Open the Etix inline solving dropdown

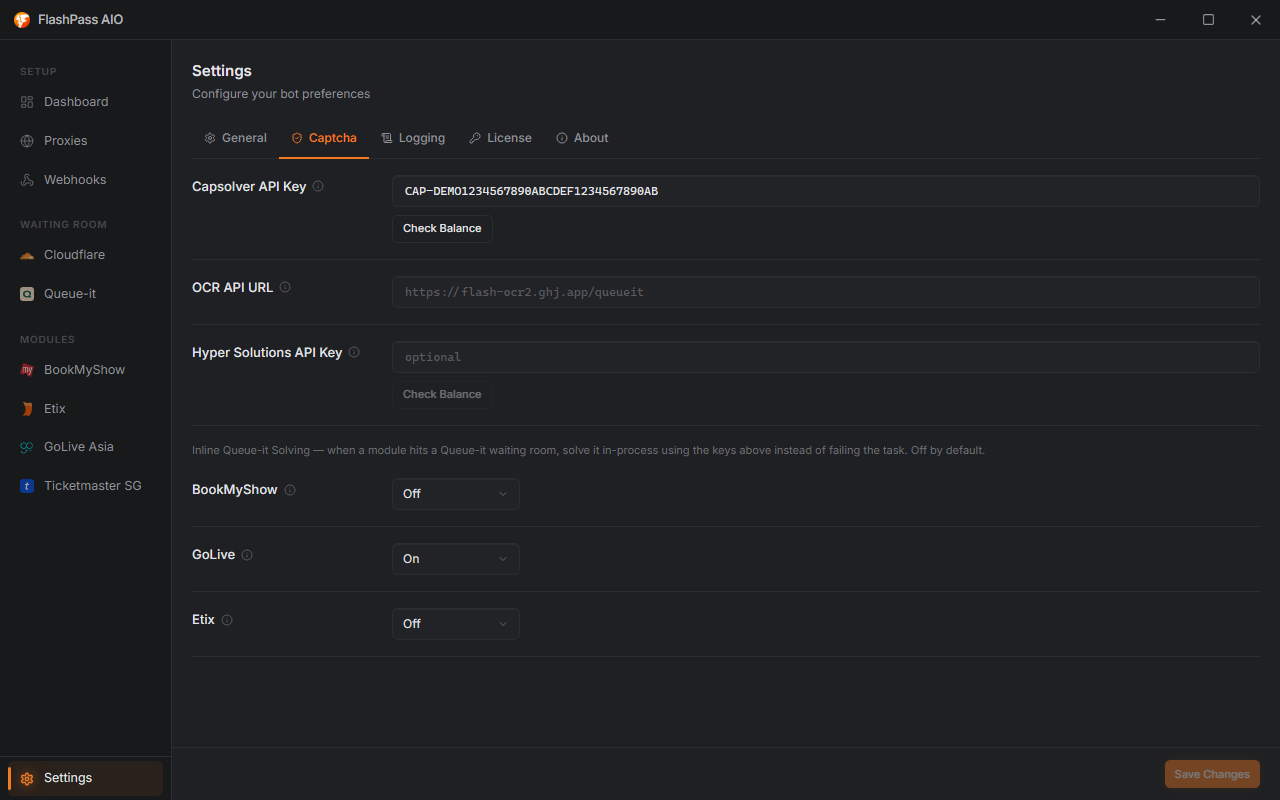(x=455, y=624)
